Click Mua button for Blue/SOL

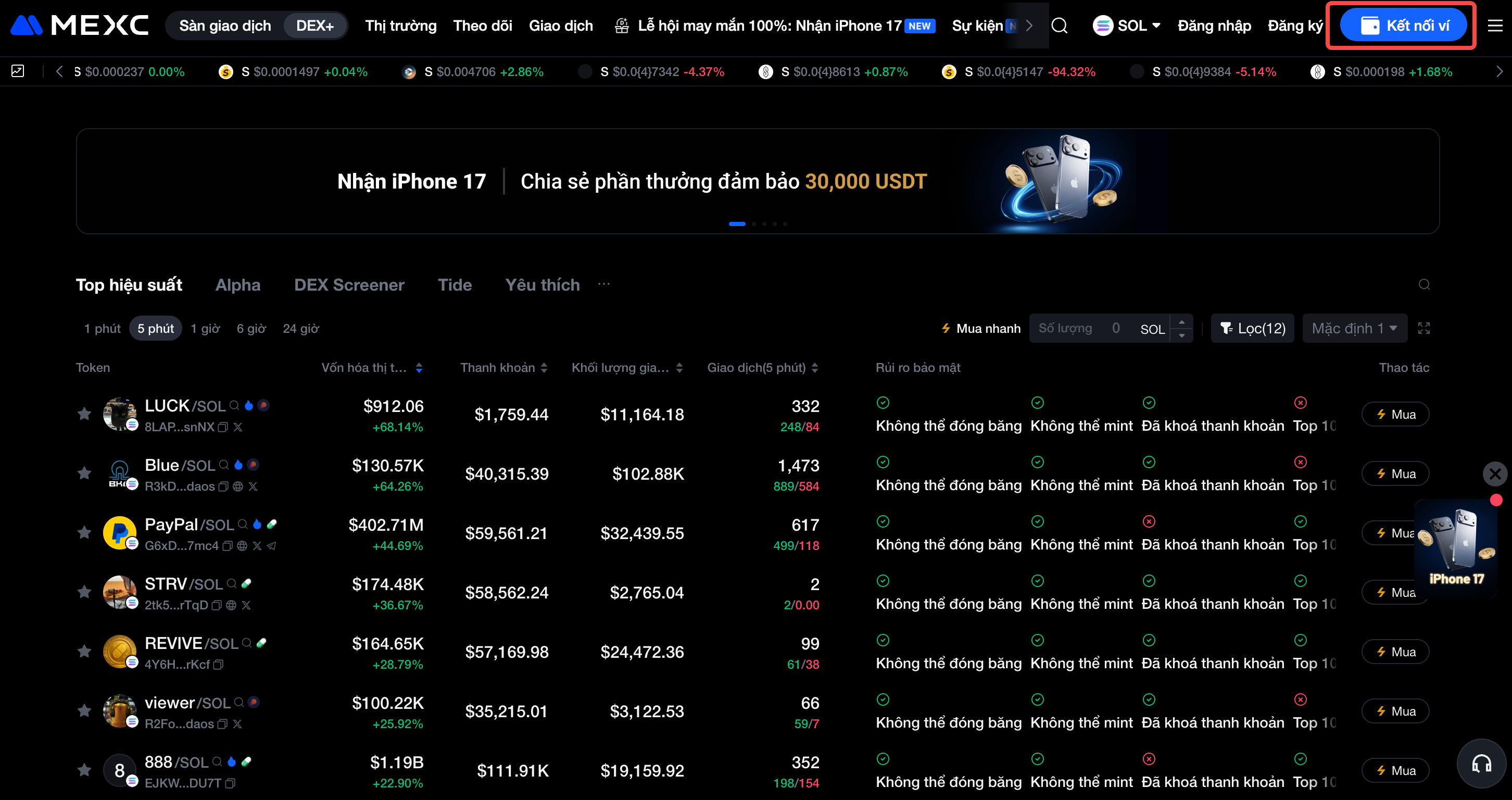click(1395, 473)
